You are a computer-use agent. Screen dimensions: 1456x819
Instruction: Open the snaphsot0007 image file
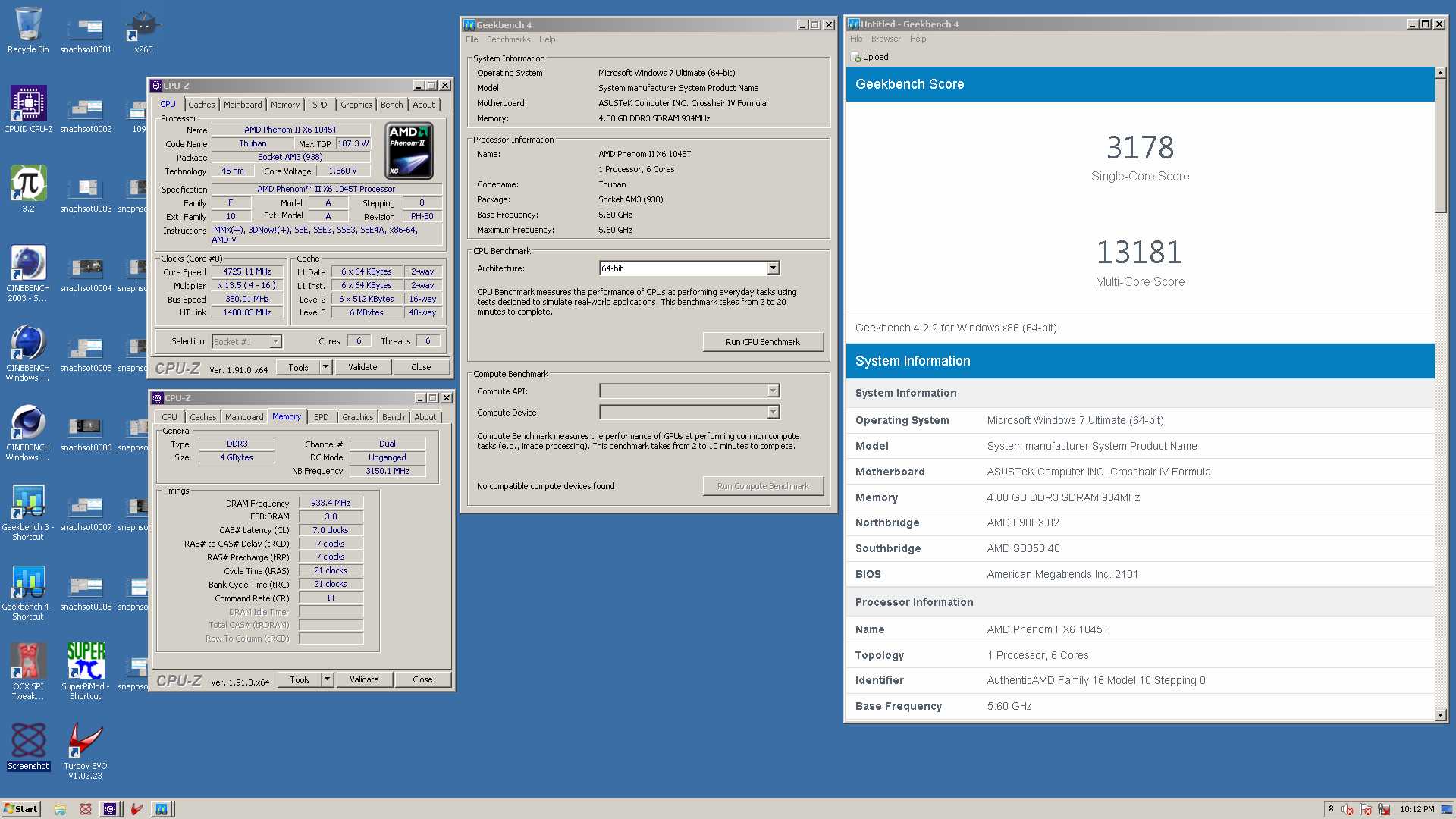[x=86, y=512]
